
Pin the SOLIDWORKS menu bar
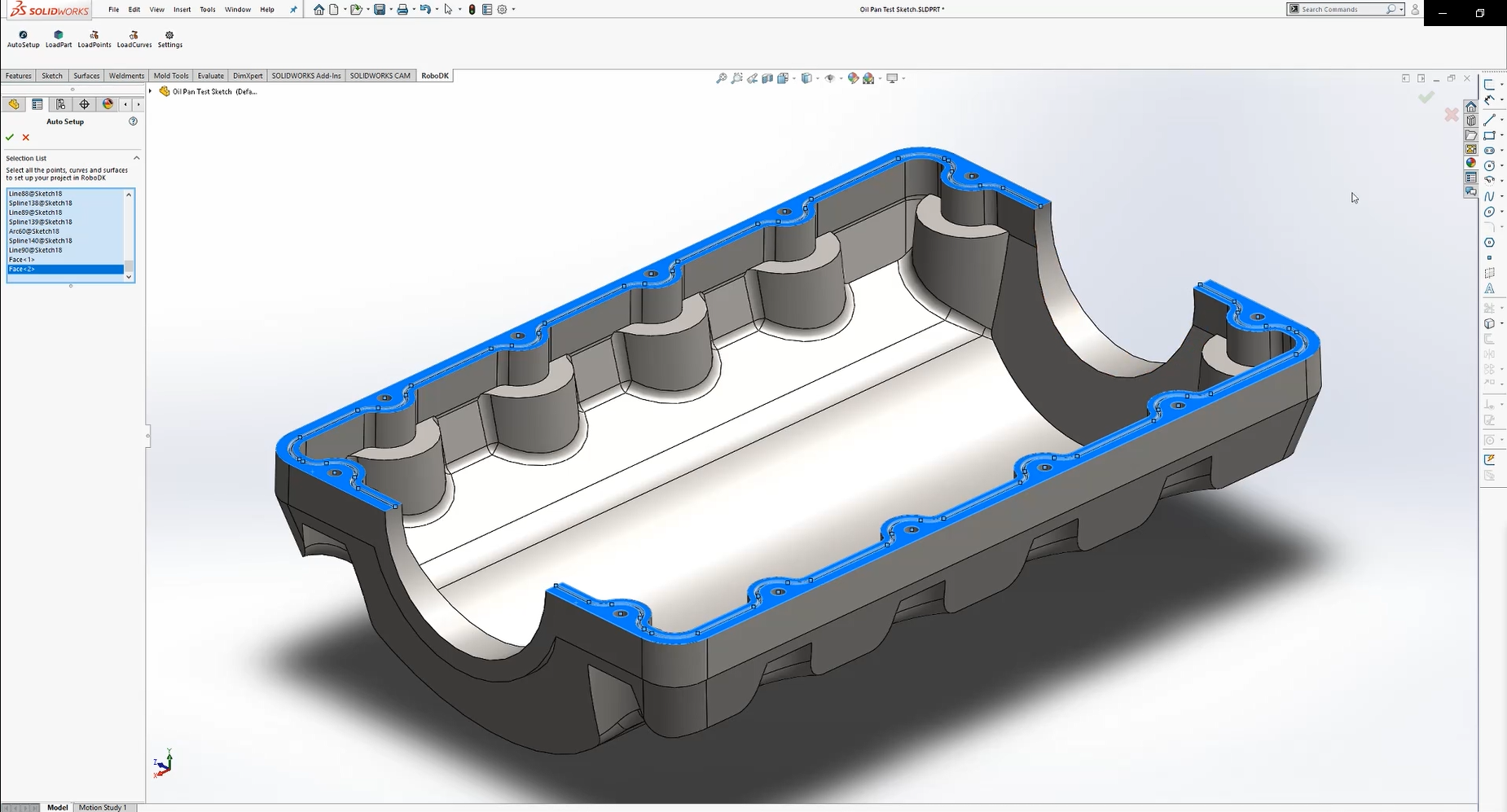(294, 10)
